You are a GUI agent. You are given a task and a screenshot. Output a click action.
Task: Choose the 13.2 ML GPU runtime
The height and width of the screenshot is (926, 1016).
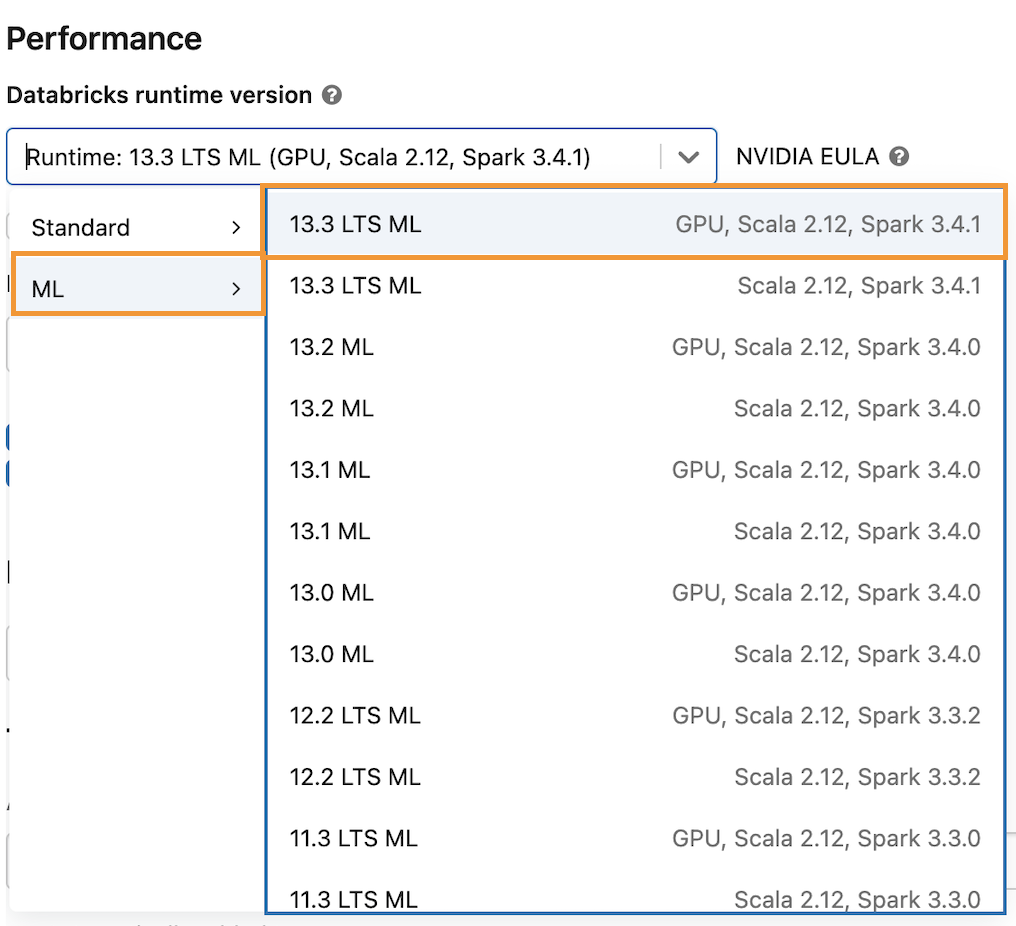[x=635, y=347]
